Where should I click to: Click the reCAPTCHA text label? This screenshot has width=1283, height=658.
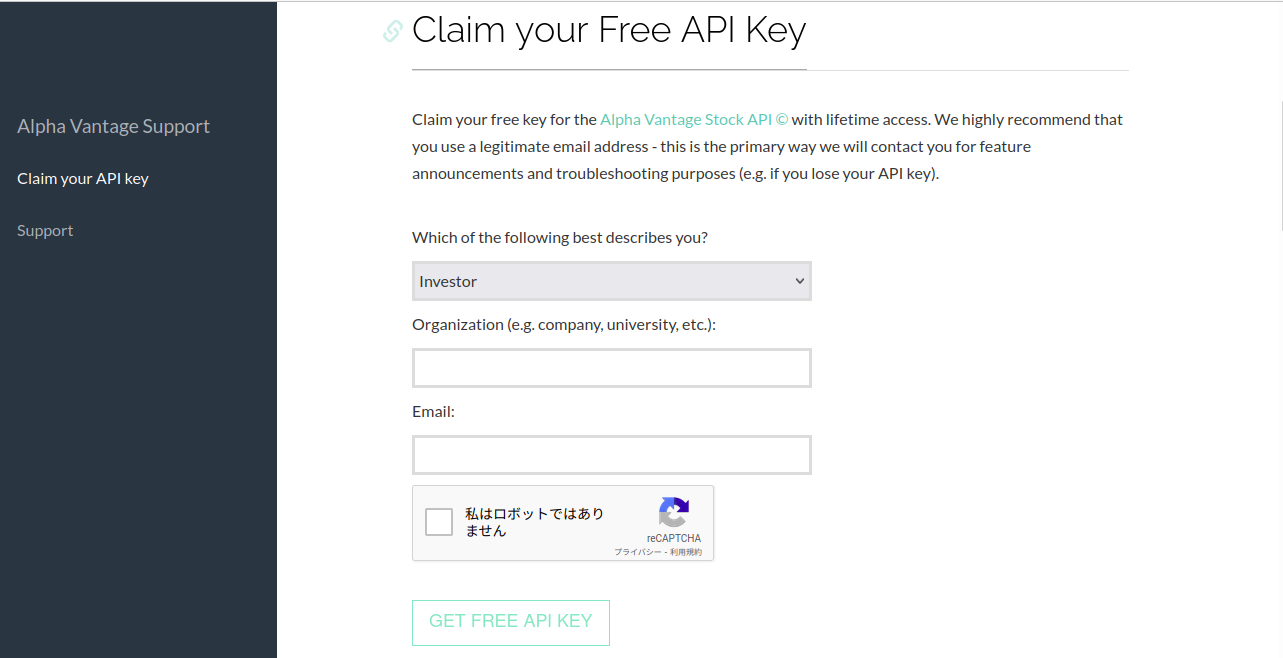(674, 538)
